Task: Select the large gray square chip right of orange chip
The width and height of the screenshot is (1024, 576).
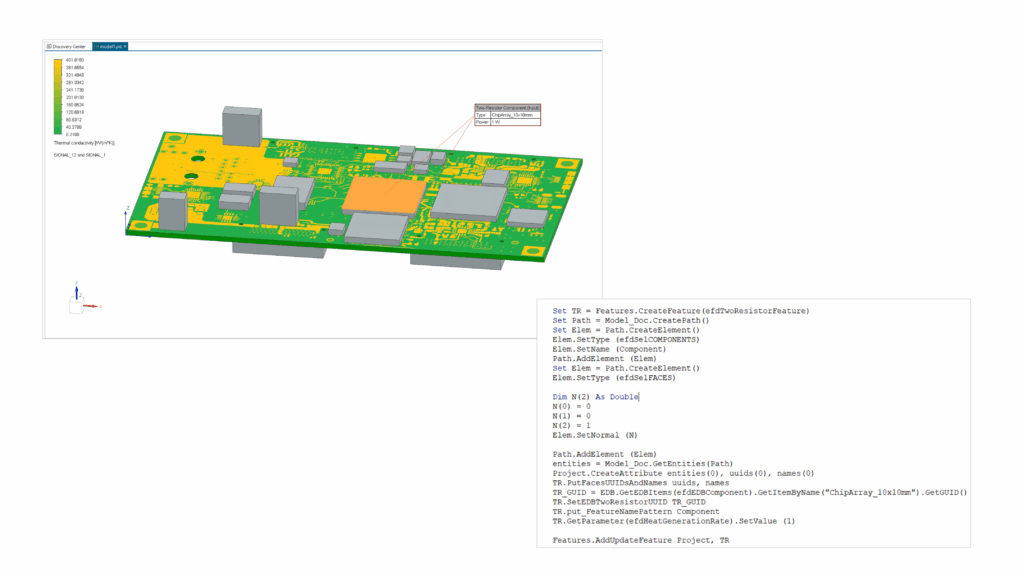Action: 468,201
